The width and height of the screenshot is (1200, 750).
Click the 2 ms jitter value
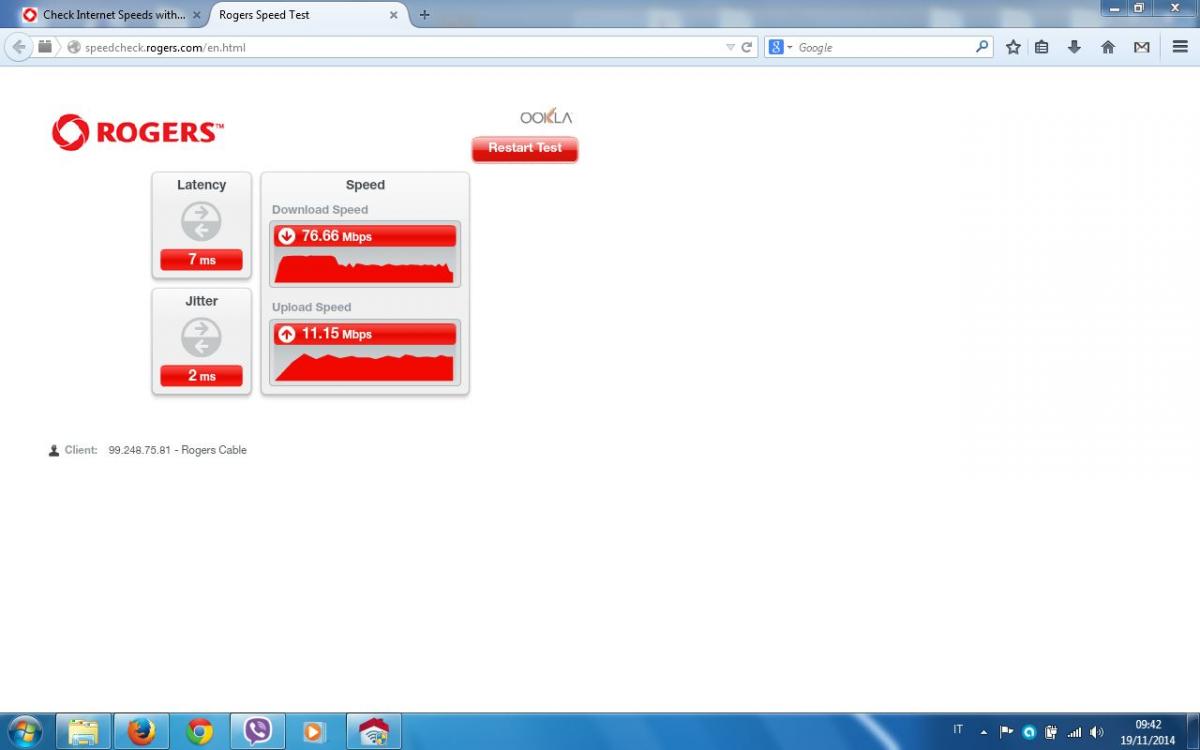click(201, 376)
